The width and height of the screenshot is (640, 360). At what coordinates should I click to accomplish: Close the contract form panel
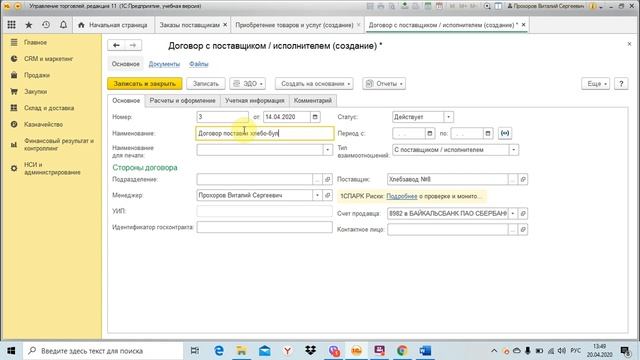pyautogui.click(x=629, y=44)
